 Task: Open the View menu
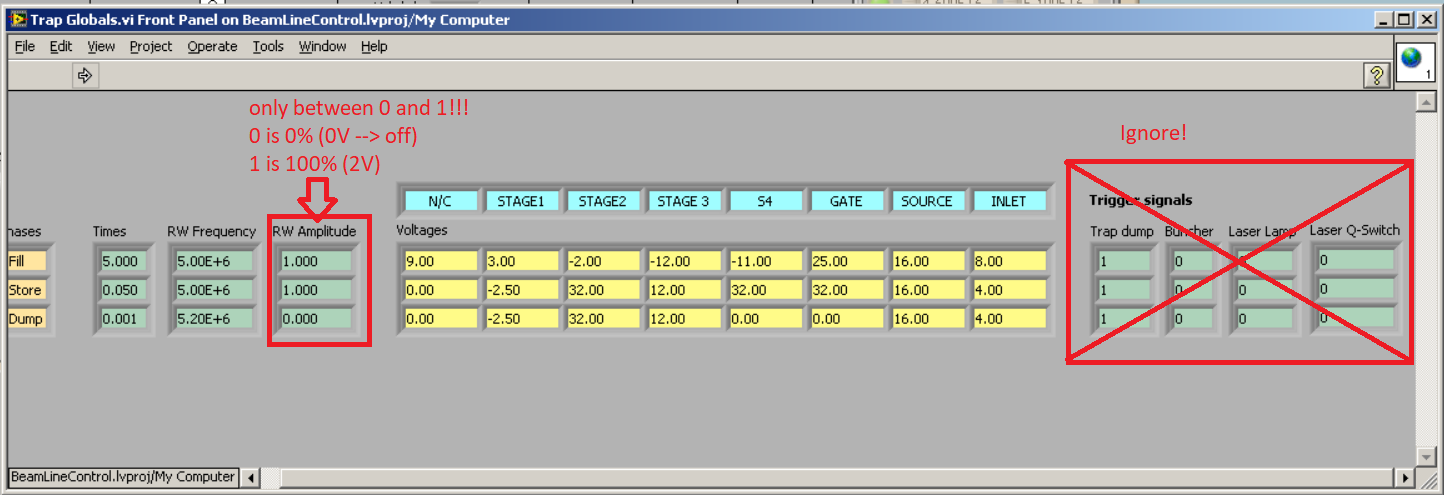101,46
